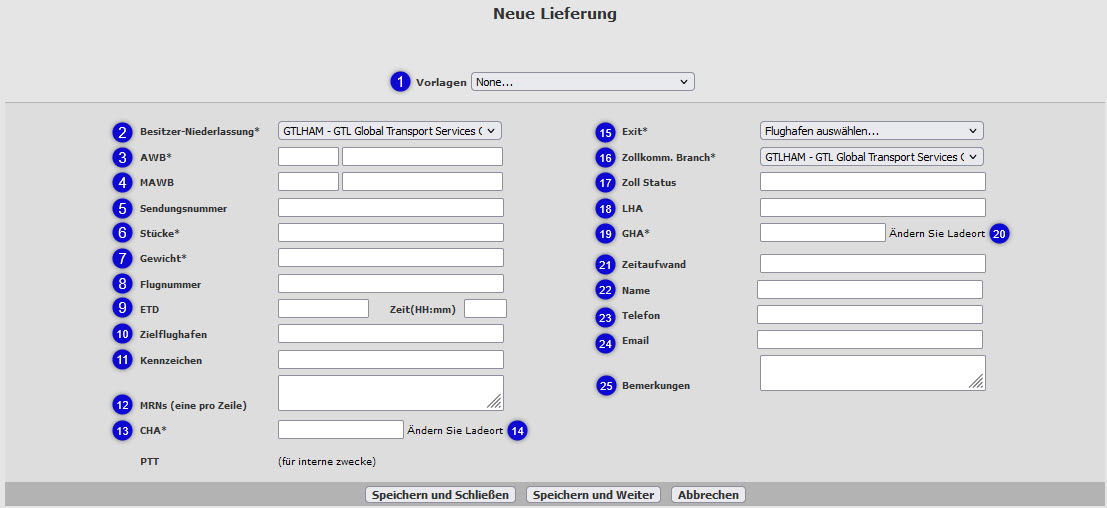Select the Gewicht input field
Screen dimensions: 1107x508
point(390,258)
